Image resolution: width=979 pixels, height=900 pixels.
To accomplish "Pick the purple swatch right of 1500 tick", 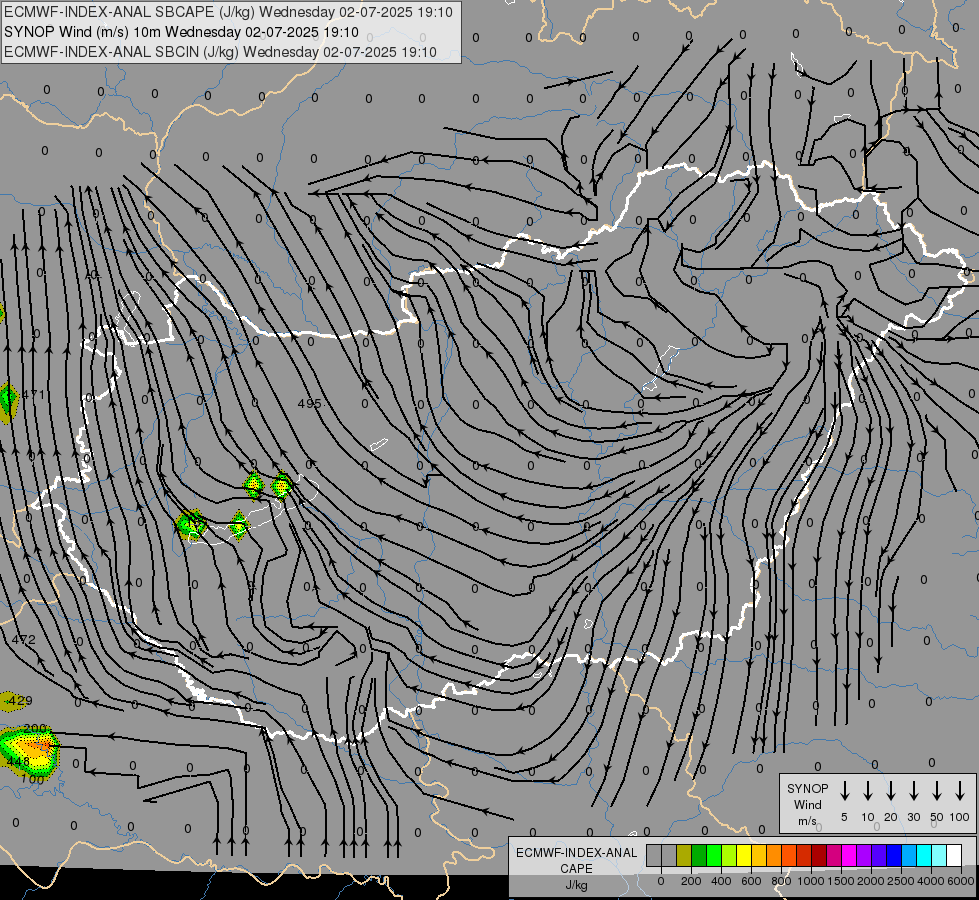I will tap(863, 855).
